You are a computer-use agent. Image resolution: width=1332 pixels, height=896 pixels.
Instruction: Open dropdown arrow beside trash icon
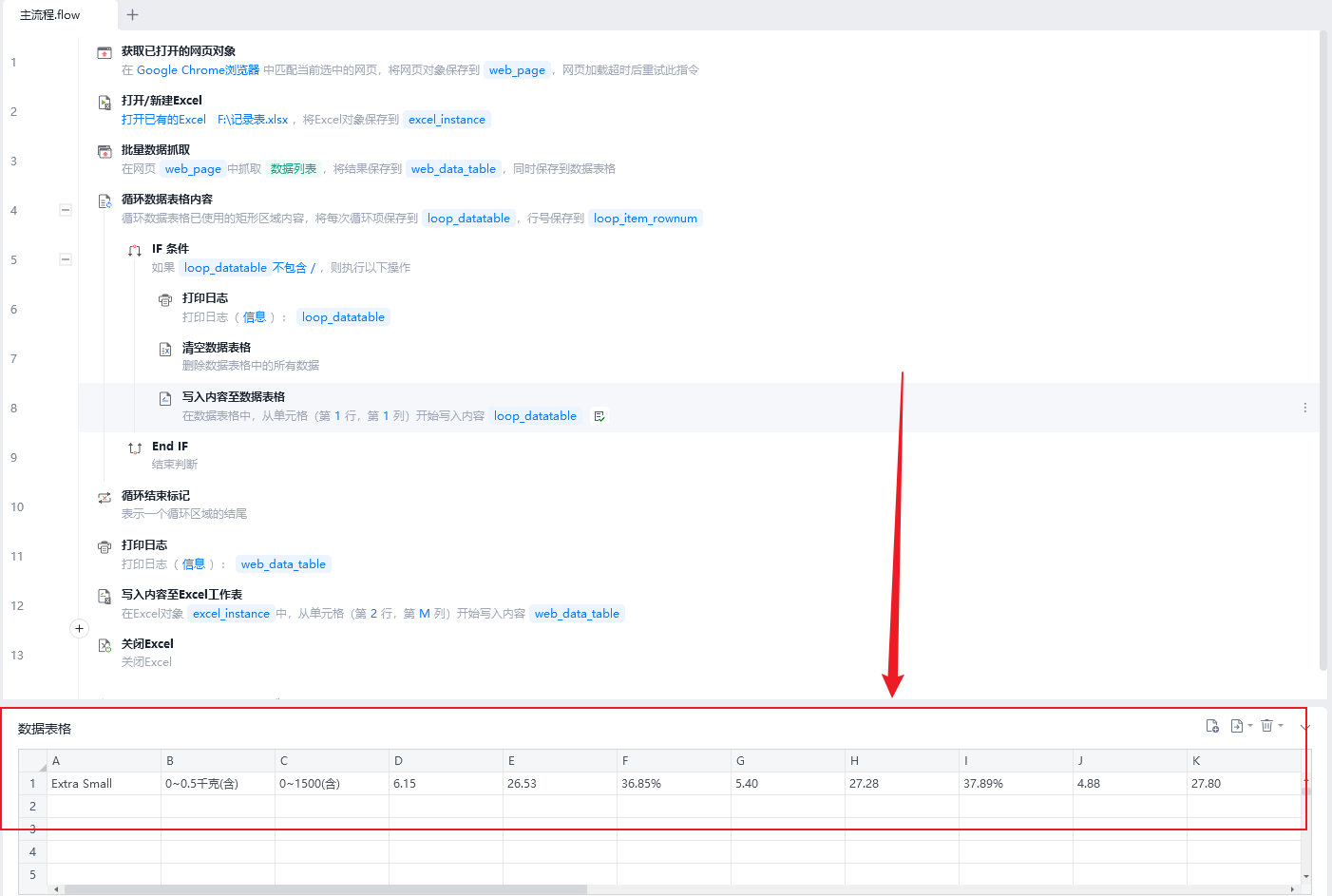1281,726
